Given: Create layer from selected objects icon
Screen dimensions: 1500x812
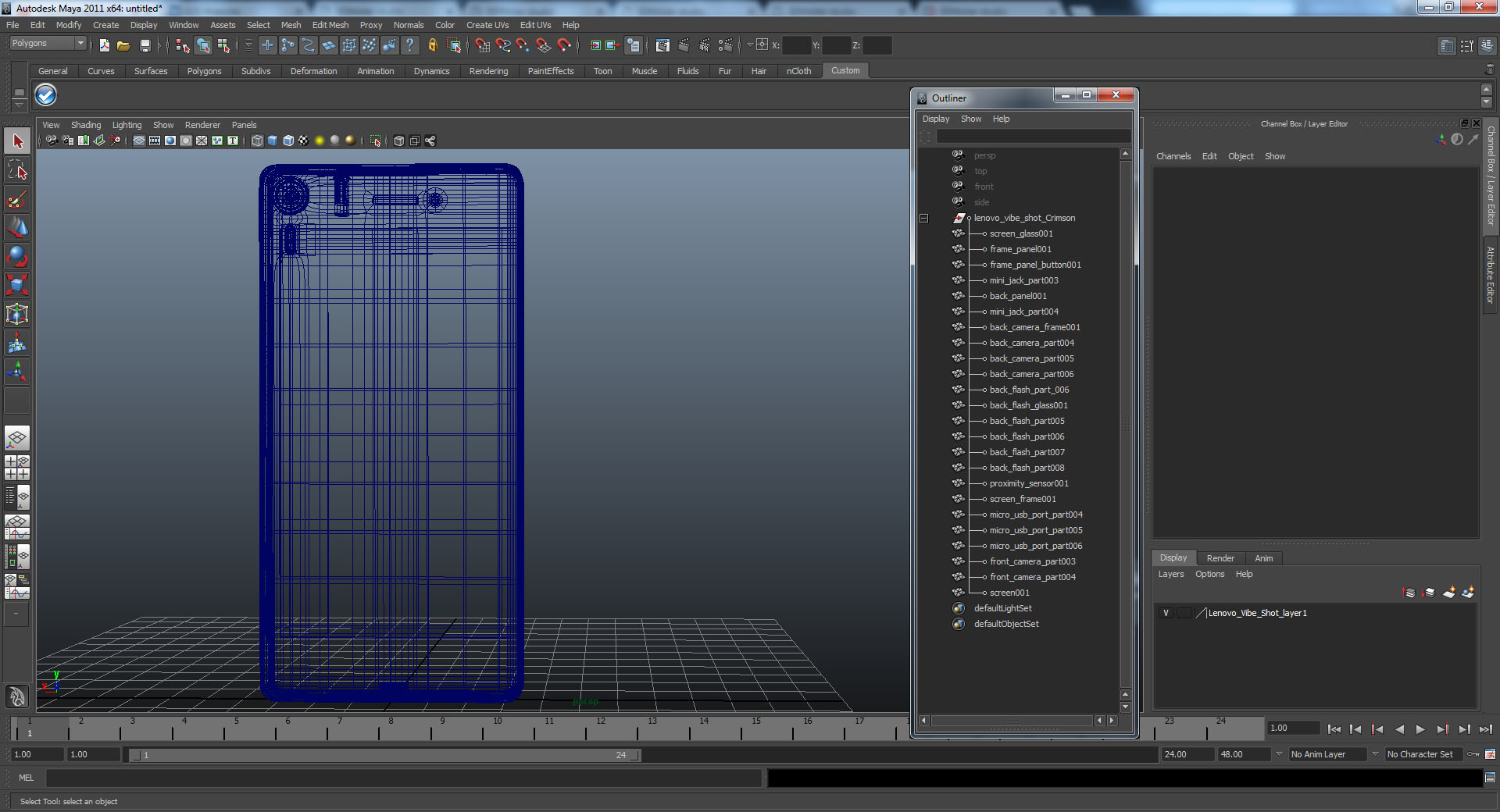Looking at the screenshot, I should pyautogui.click(x=1468, y=593).
